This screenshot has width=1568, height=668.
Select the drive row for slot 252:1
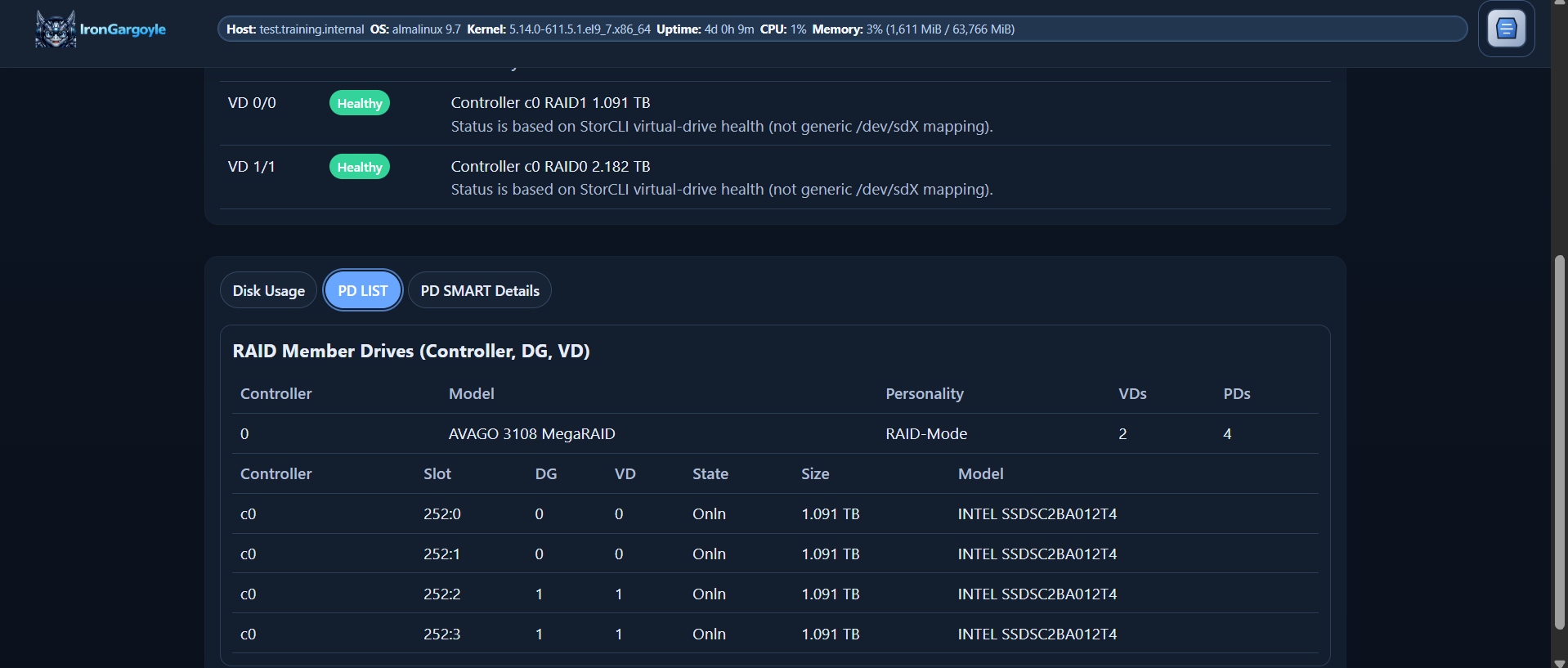[774, 554]
